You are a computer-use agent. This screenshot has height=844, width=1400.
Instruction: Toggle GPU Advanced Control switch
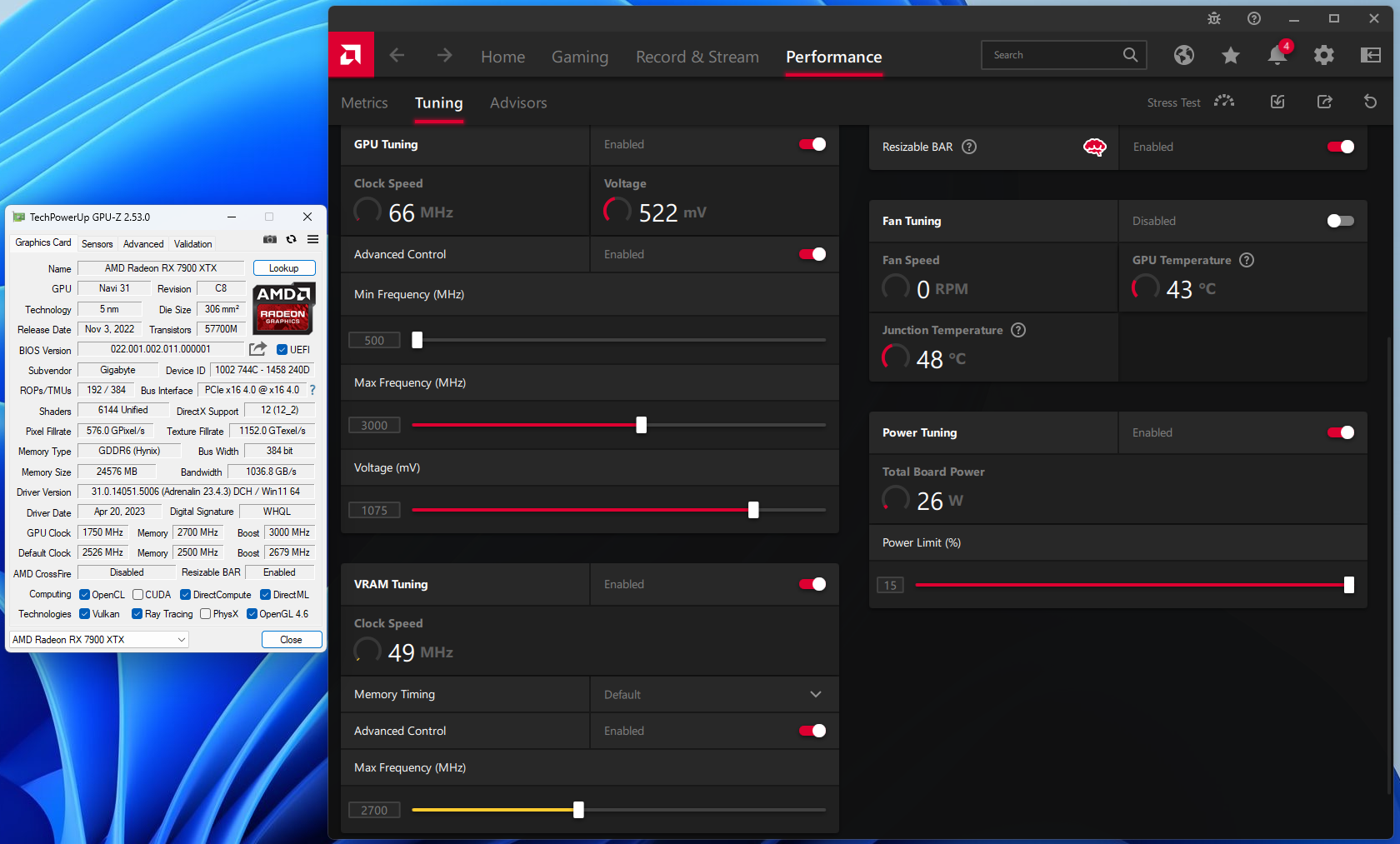[x=812, y=254]
